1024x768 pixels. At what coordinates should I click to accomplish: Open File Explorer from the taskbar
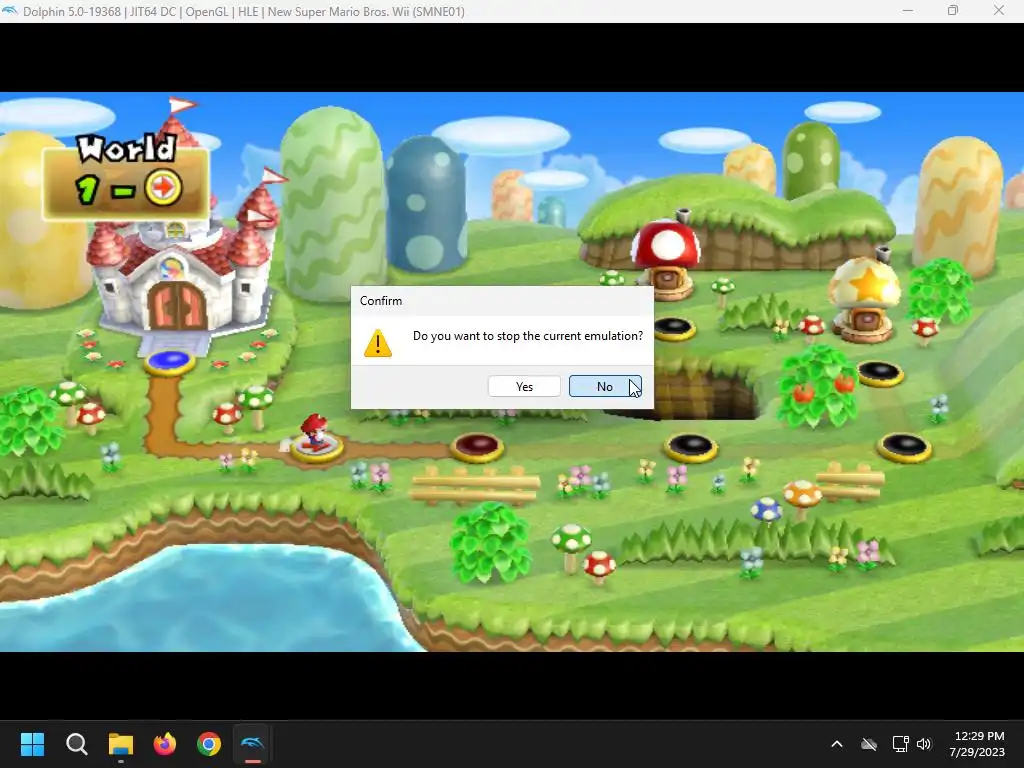(x=121, y=744)
